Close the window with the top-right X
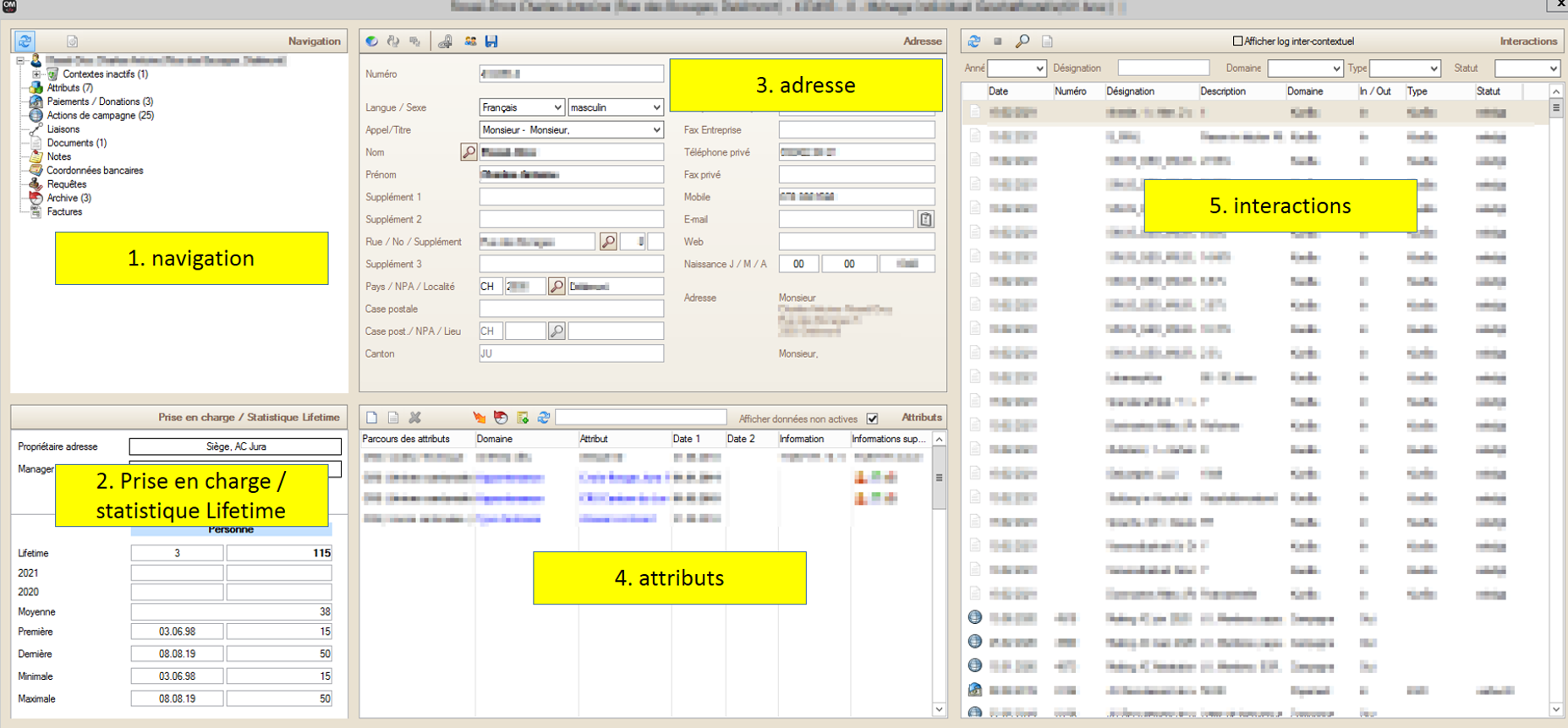The width and height of the screenshot is (1568, 728). click(x=1560, y=5)
